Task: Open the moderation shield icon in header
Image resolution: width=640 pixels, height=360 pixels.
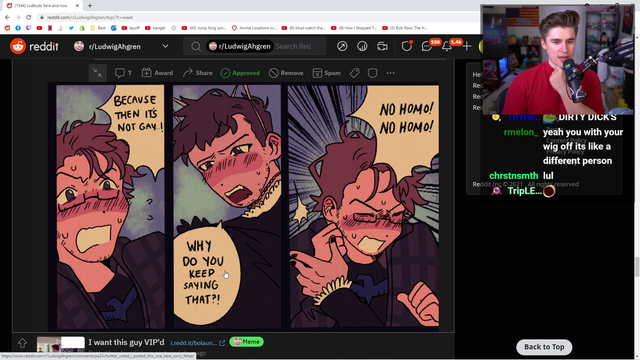Action: coord(407,46)
